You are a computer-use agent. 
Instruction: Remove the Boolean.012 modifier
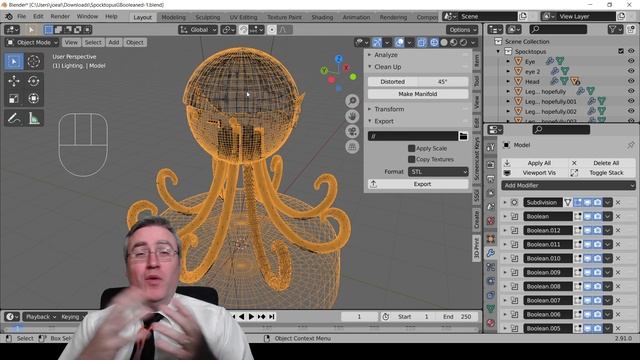click(x=618, y=231)
